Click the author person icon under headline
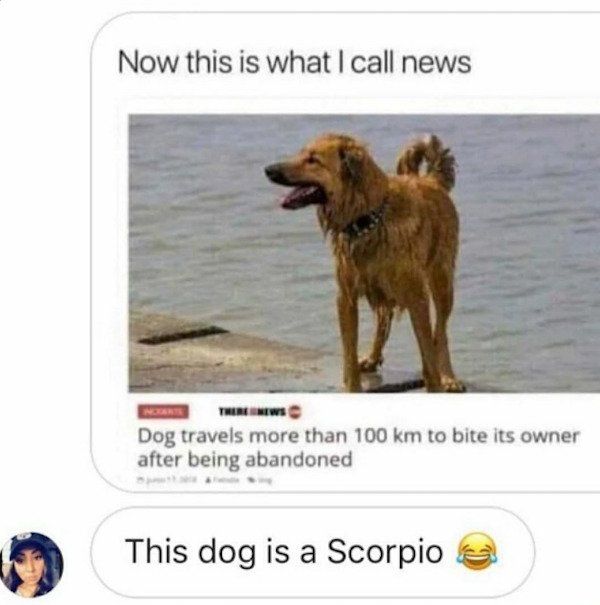This screenshot has width=600, height=605. pyautogui.click(x=209, y=480)
